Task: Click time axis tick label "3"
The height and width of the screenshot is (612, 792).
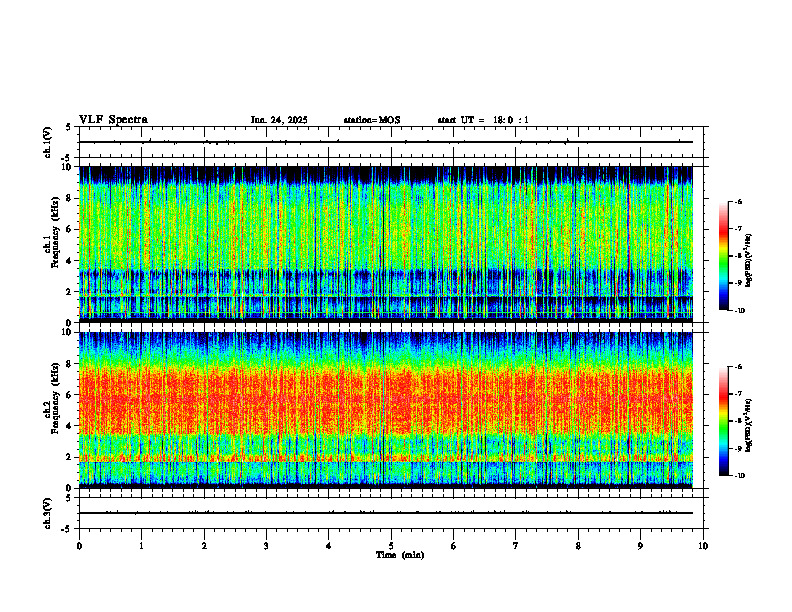Action: click(x=266, y=546)
